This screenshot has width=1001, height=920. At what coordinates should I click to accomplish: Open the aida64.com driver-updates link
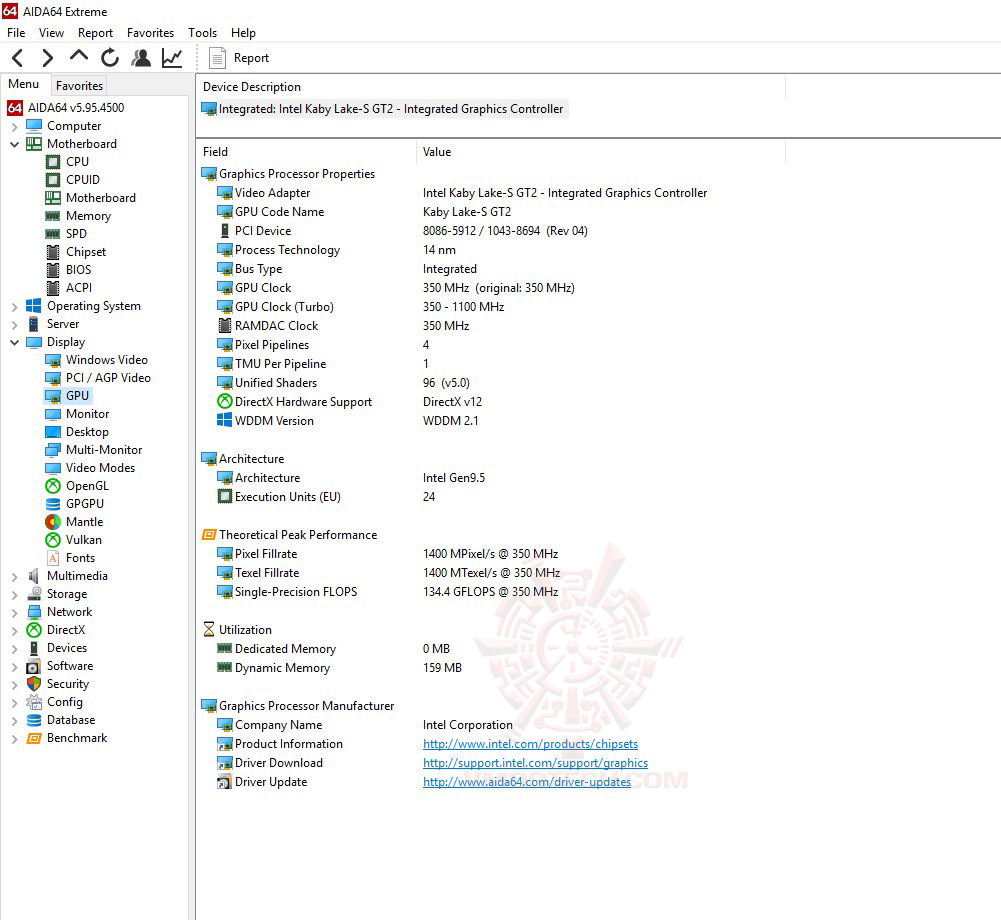[x=527, y=782]
